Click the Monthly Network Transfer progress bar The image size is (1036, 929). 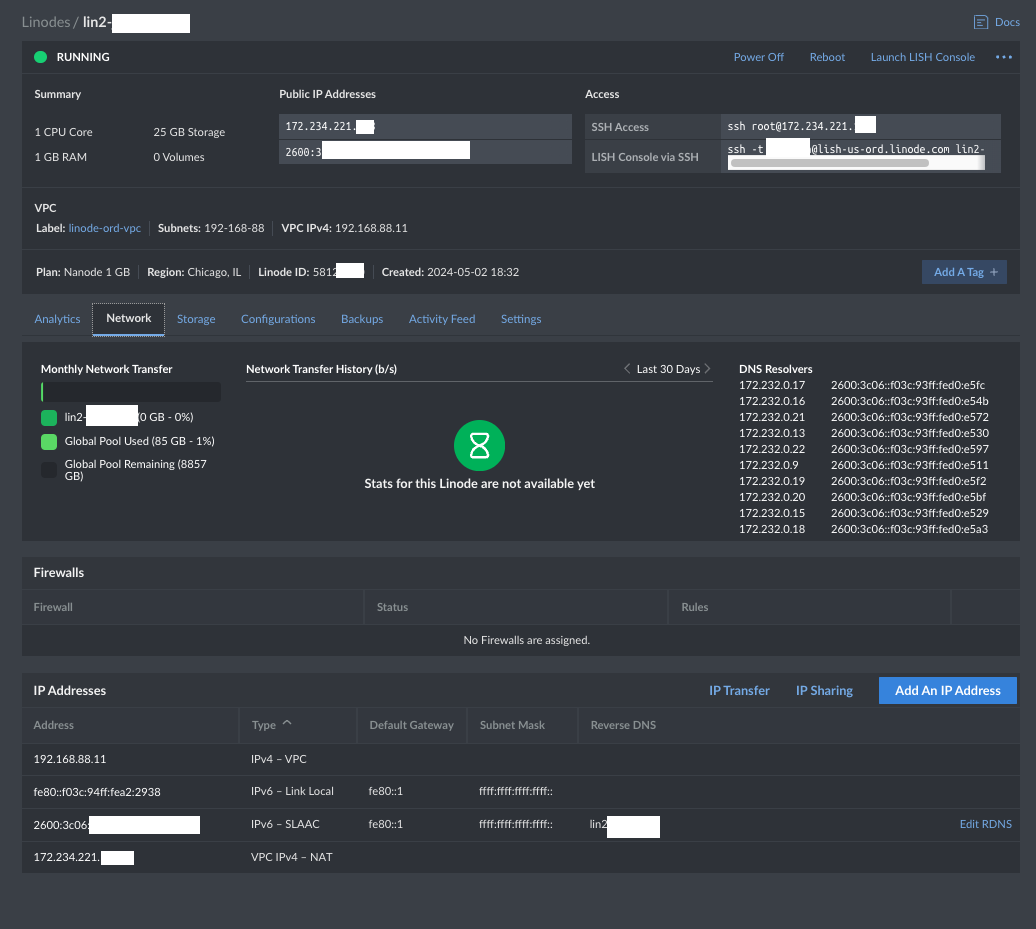(131, 392)
